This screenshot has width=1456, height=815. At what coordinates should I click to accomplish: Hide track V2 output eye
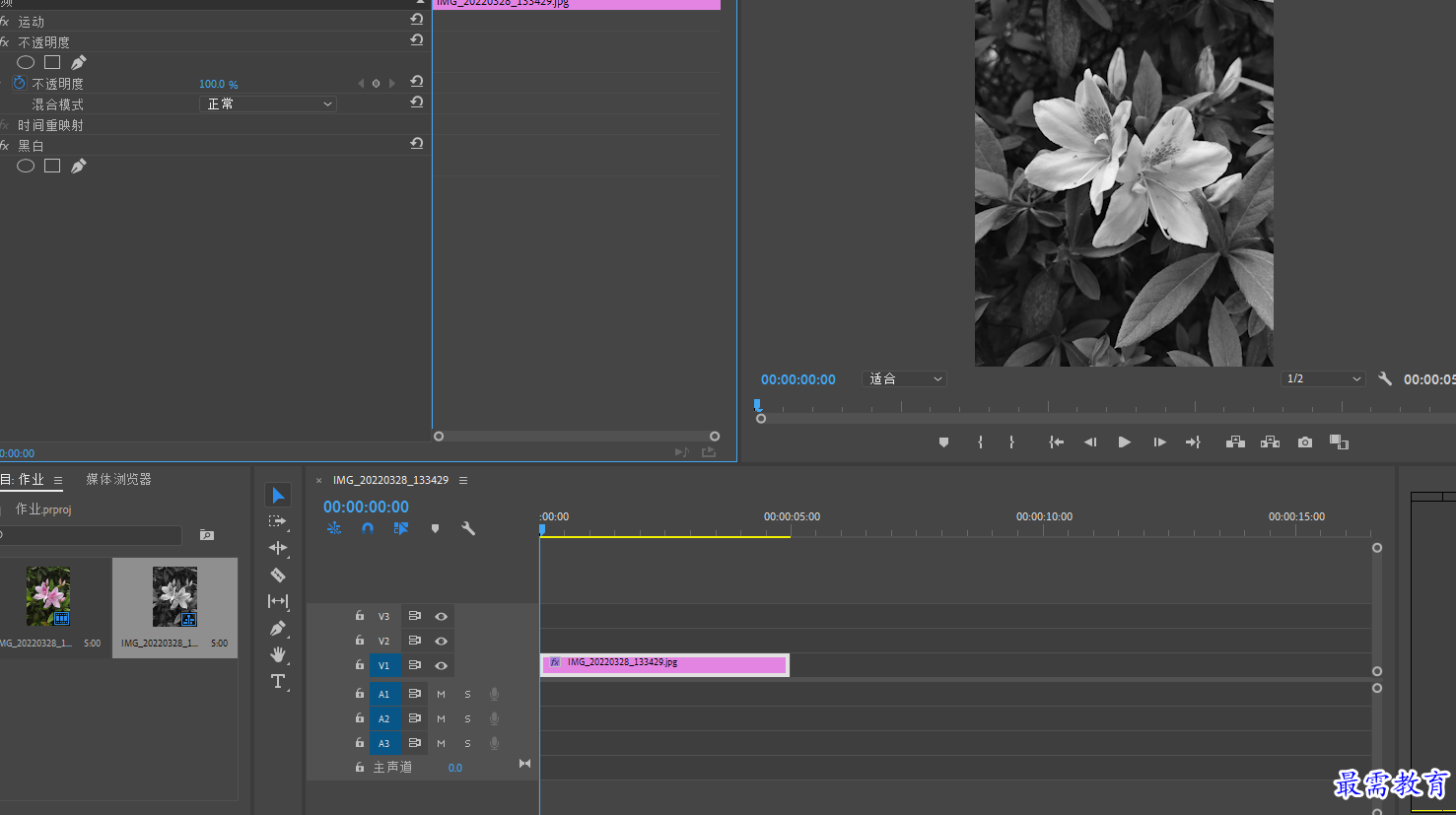pos(442,641)
